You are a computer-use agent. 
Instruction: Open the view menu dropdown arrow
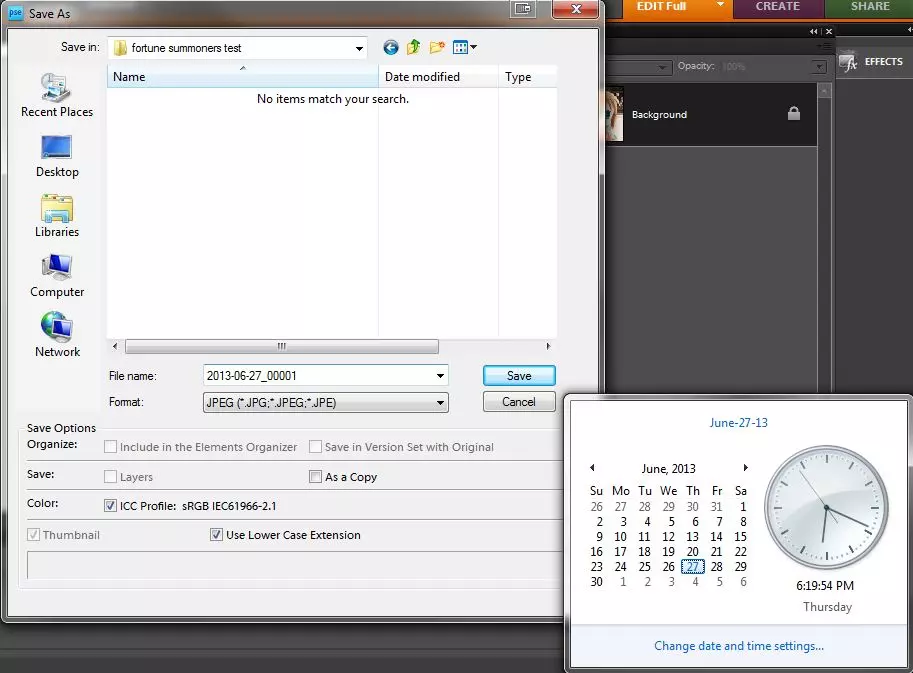[x=473, y=47]
